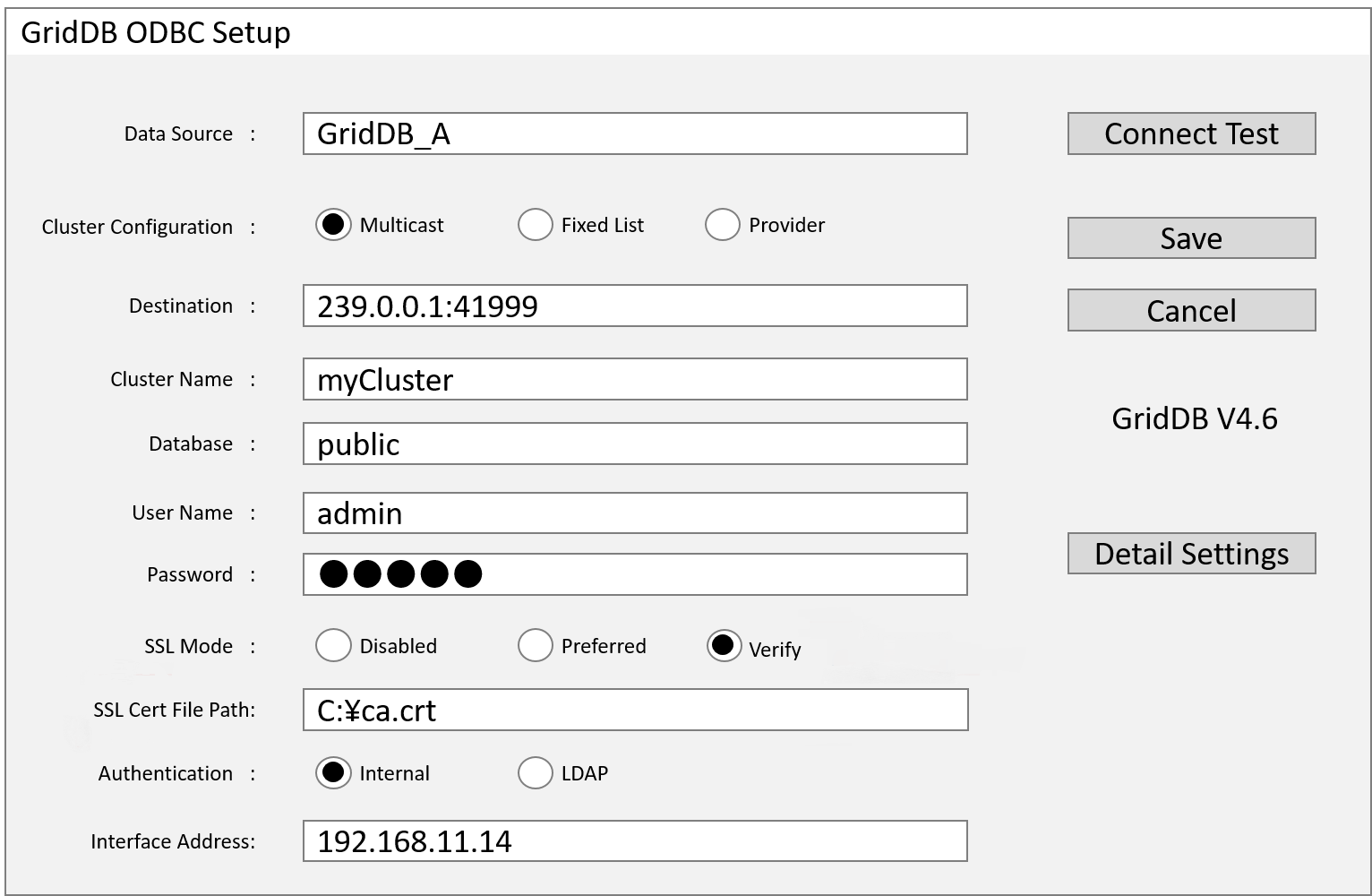Select Verify SSL Mode radio button
The image size is (1372, 896).
[x=724, y=646]
